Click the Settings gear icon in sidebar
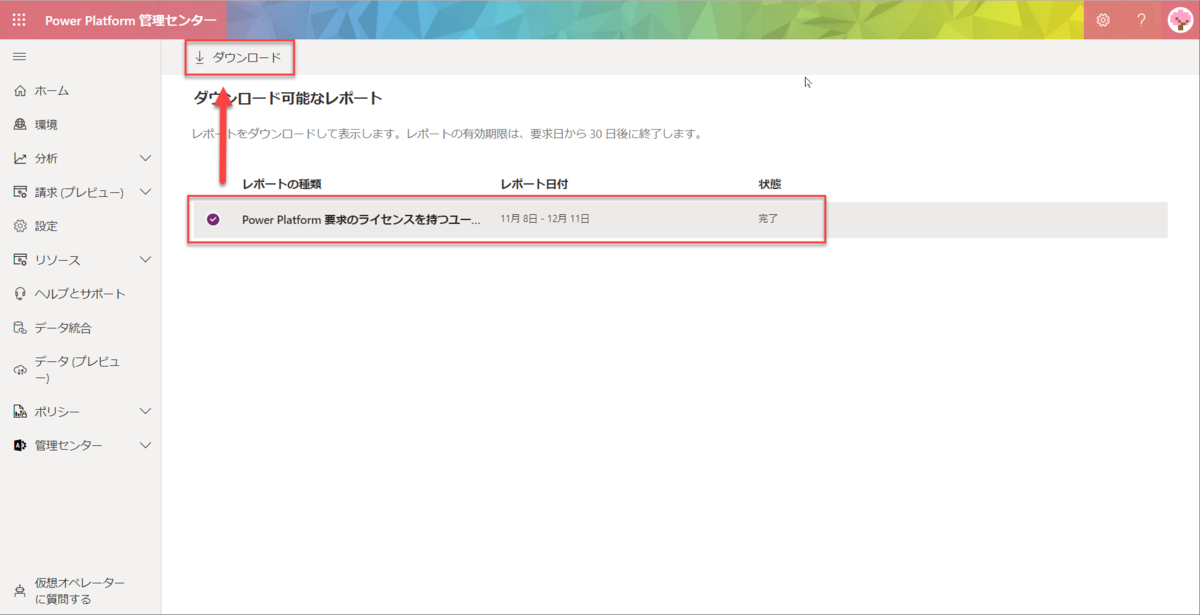The height and width of the screenshot is (615, 1200). [x=20, y=226]
